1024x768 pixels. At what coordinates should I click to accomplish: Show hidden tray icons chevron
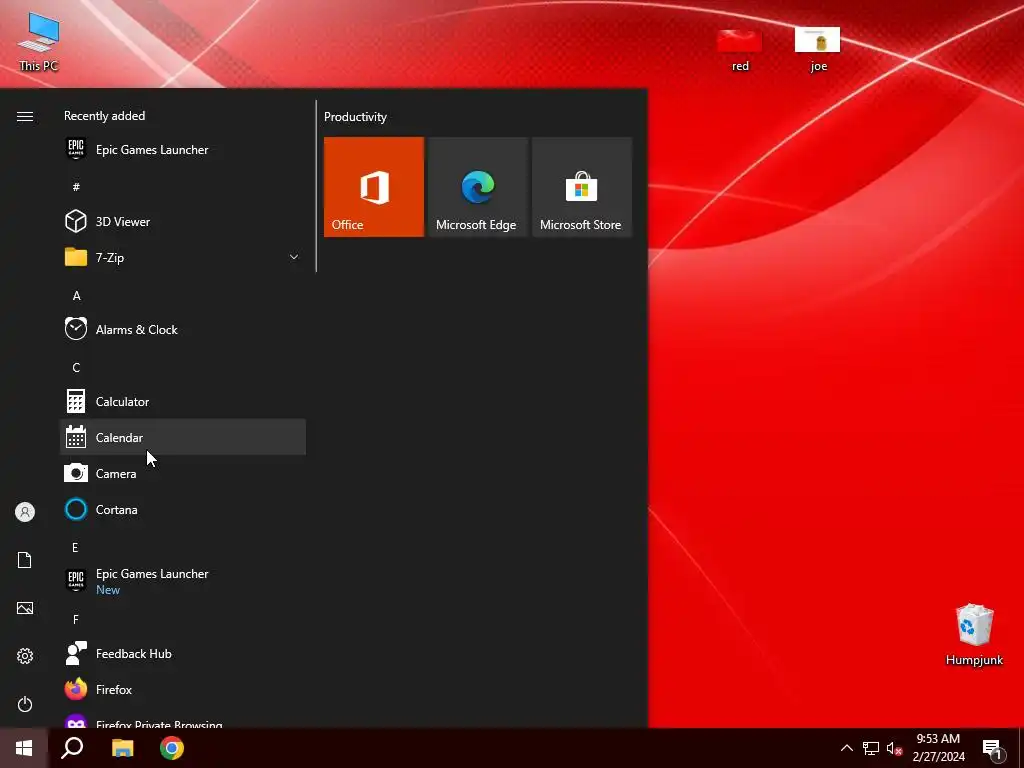(846, 748)
